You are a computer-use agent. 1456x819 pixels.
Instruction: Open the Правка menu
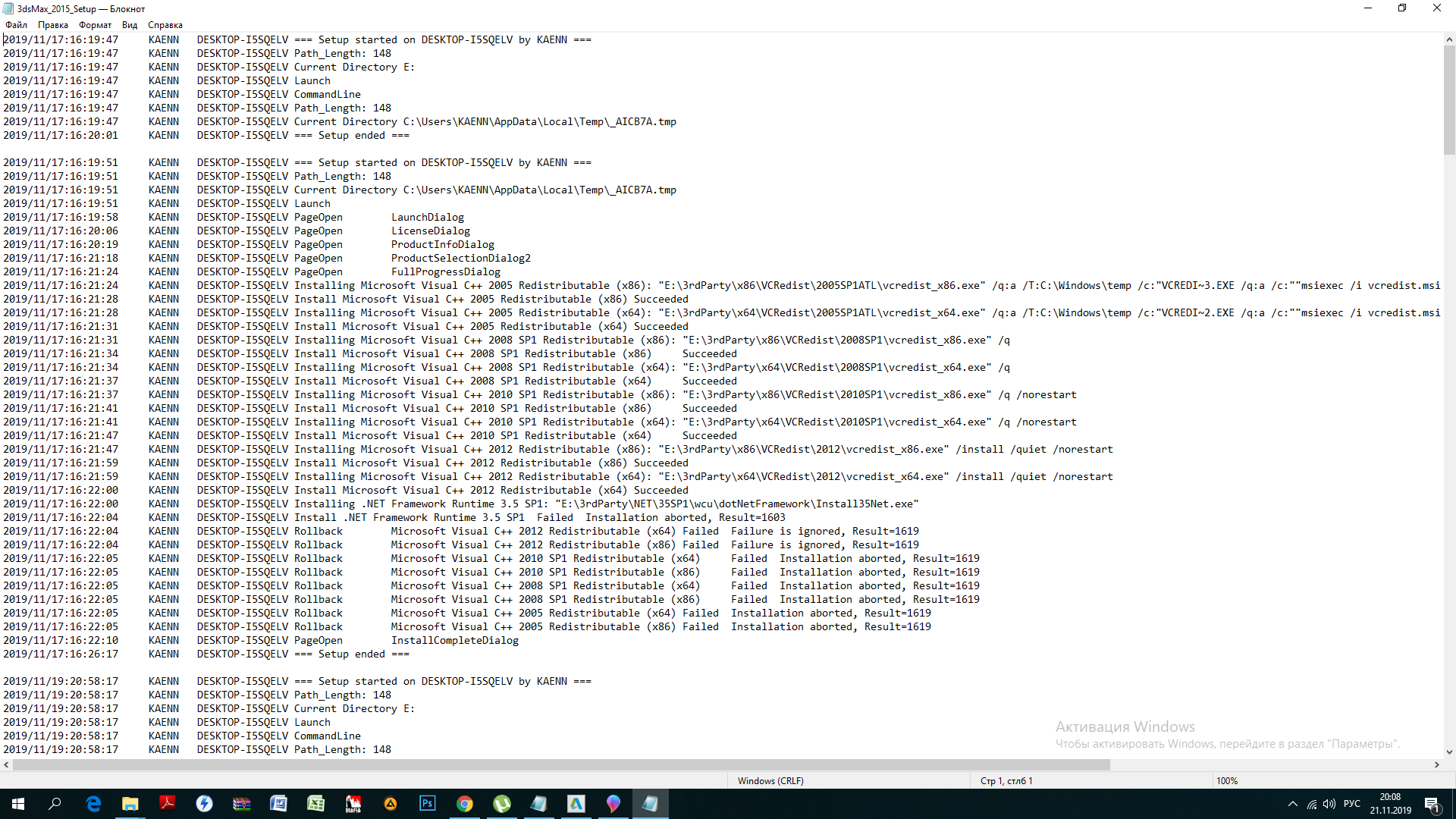pyautogui.click(x=53, y=25)
